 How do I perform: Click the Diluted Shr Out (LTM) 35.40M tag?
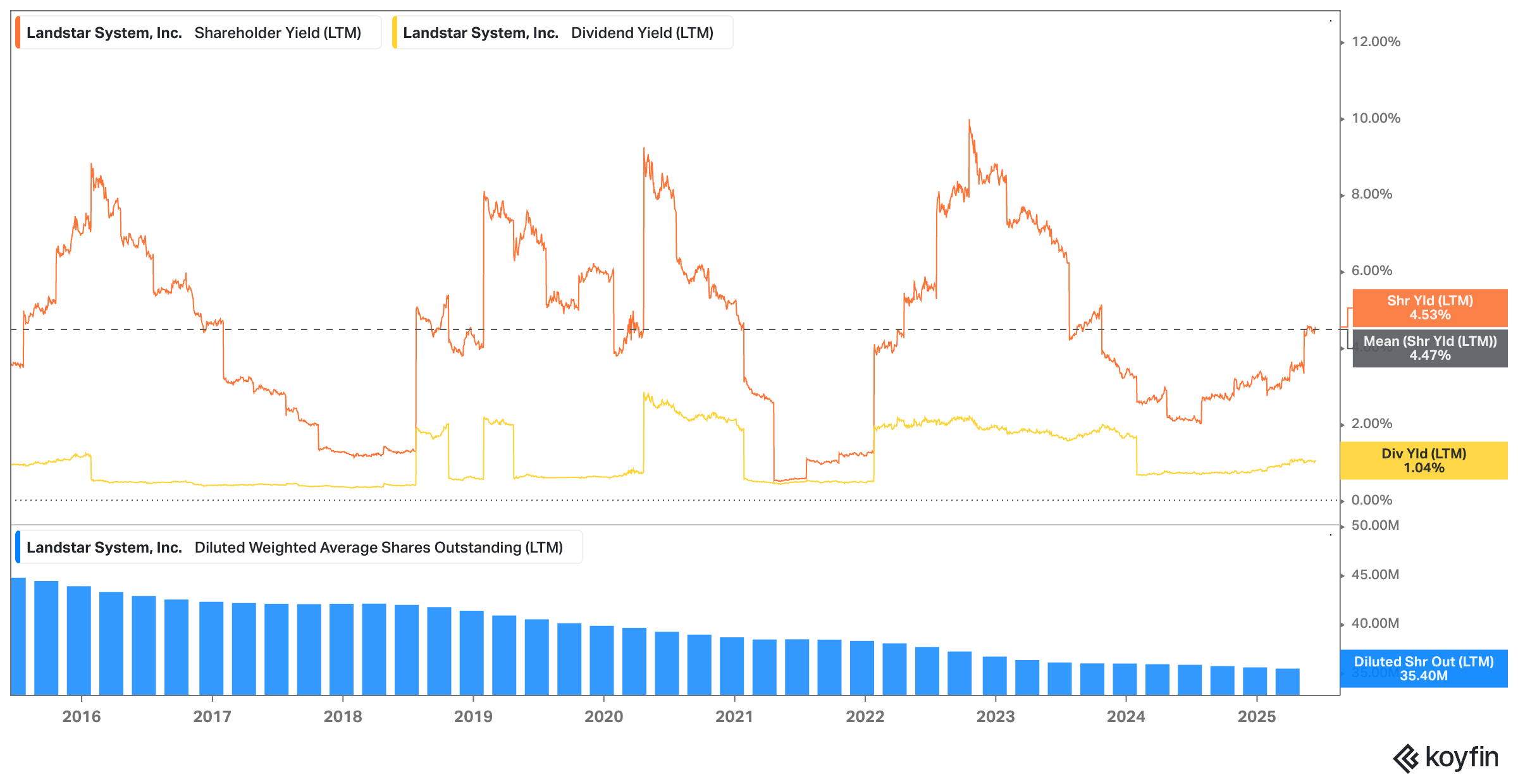click(1424, 669)
